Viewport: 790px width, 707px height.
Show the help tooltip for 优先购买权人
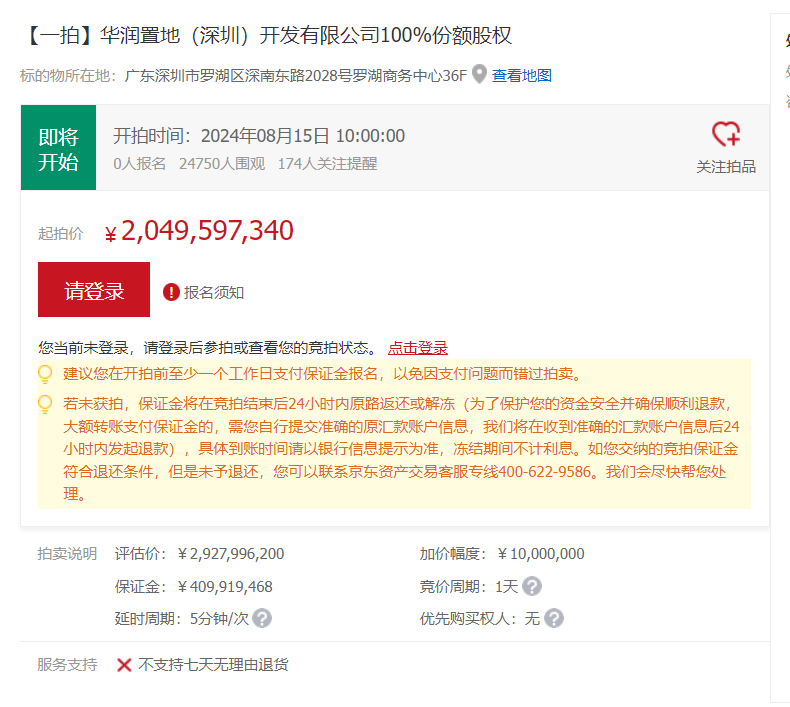click(554, 619)
